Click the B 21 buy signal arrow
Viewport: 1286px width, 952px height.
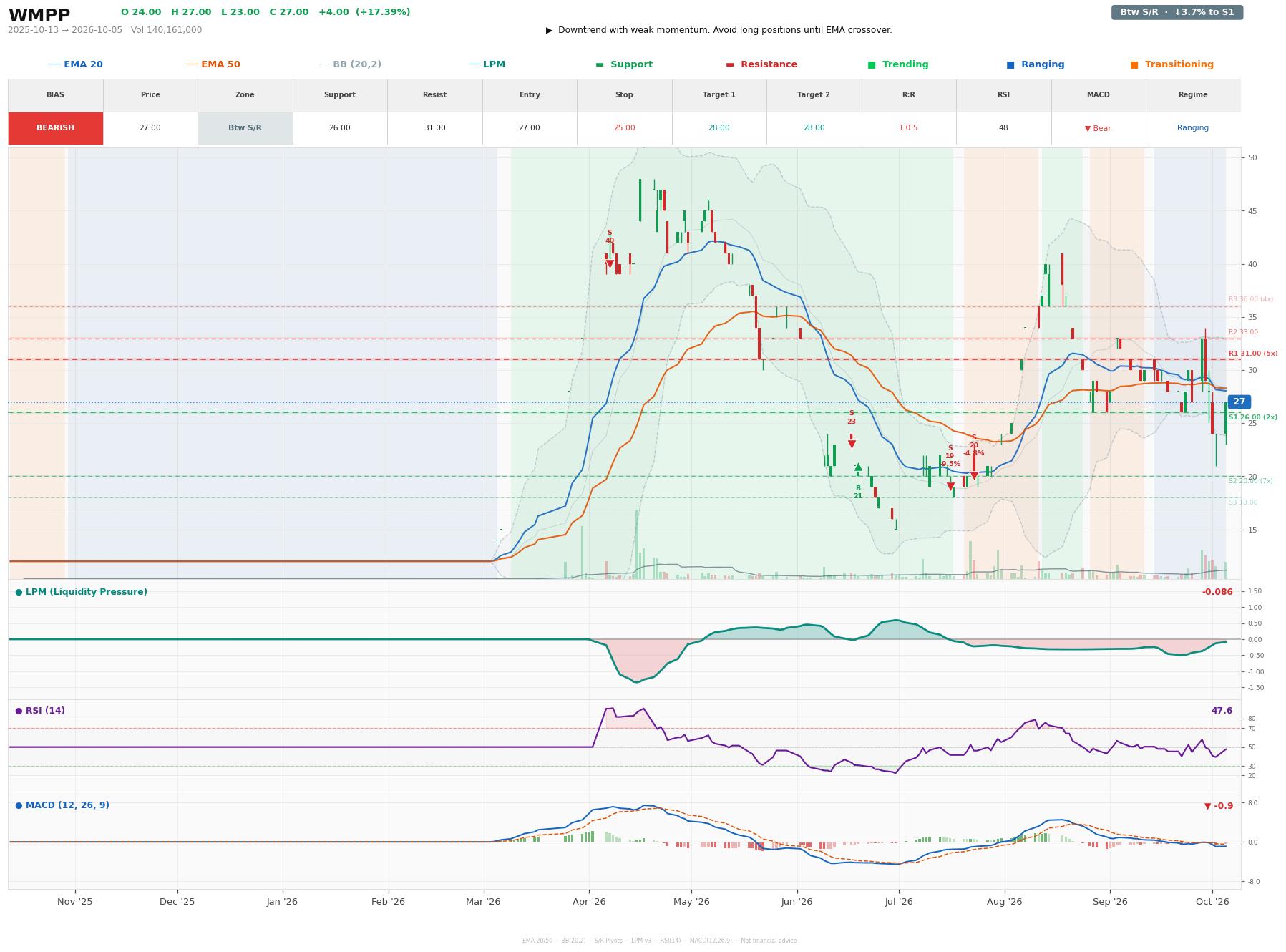coord(858,467)
